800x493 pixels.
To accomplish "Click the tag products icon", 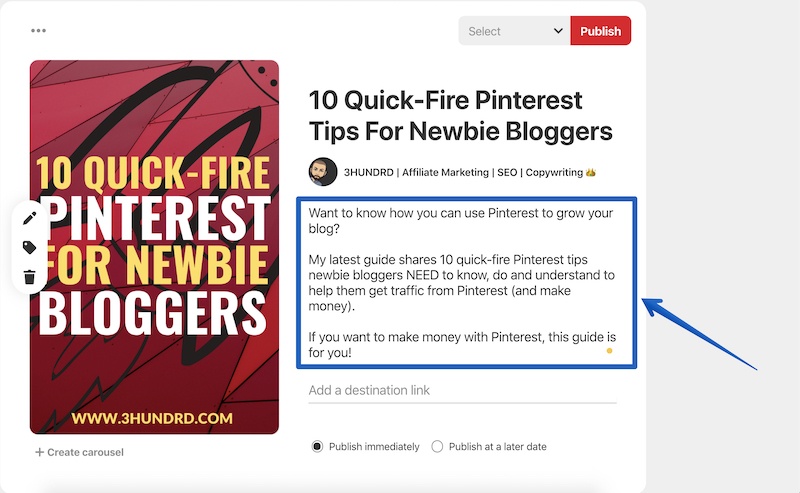I will point(30,248).
